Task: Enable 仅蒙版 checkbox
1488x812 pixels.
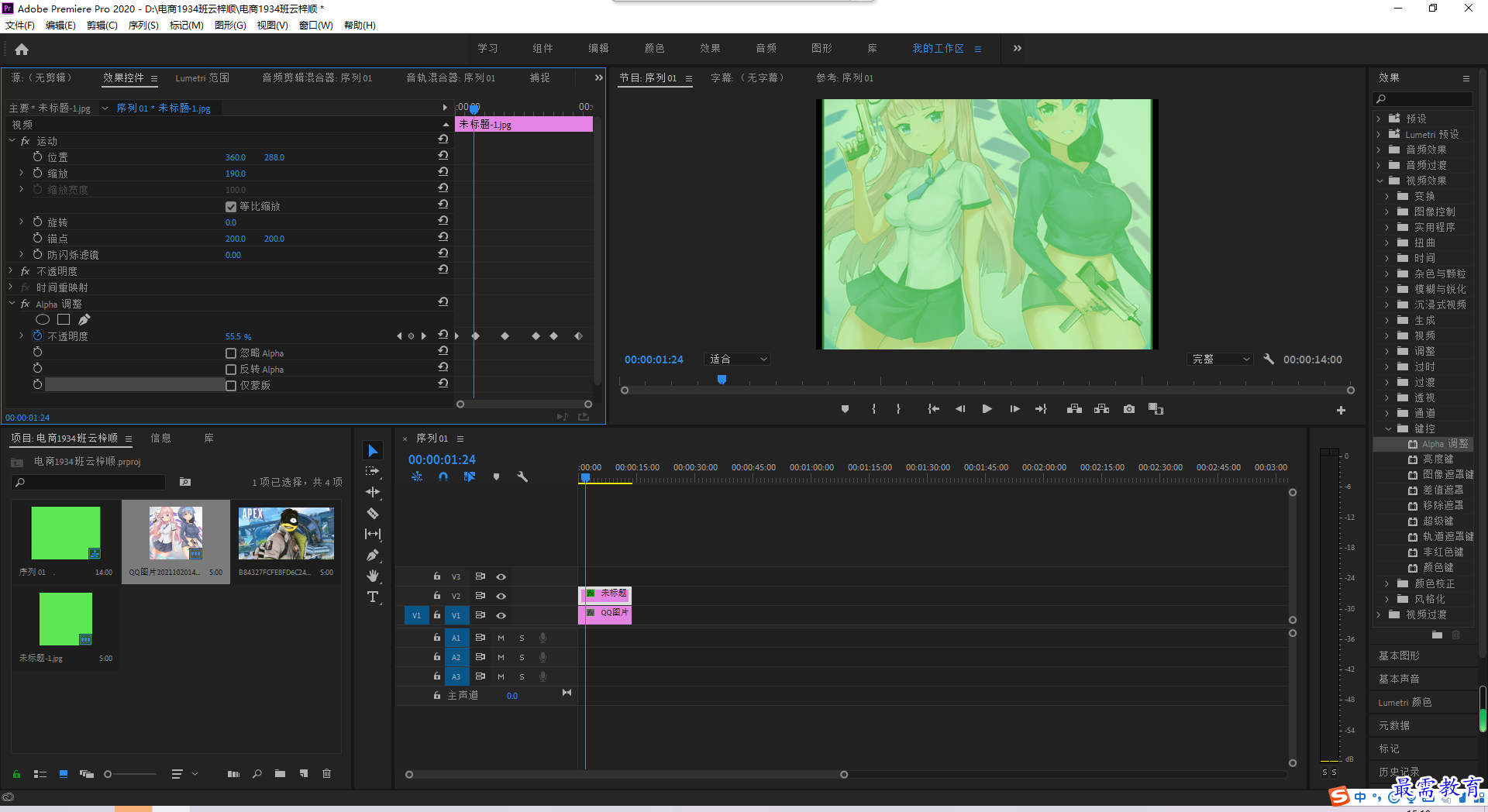Action: click(x=230, y=386)
